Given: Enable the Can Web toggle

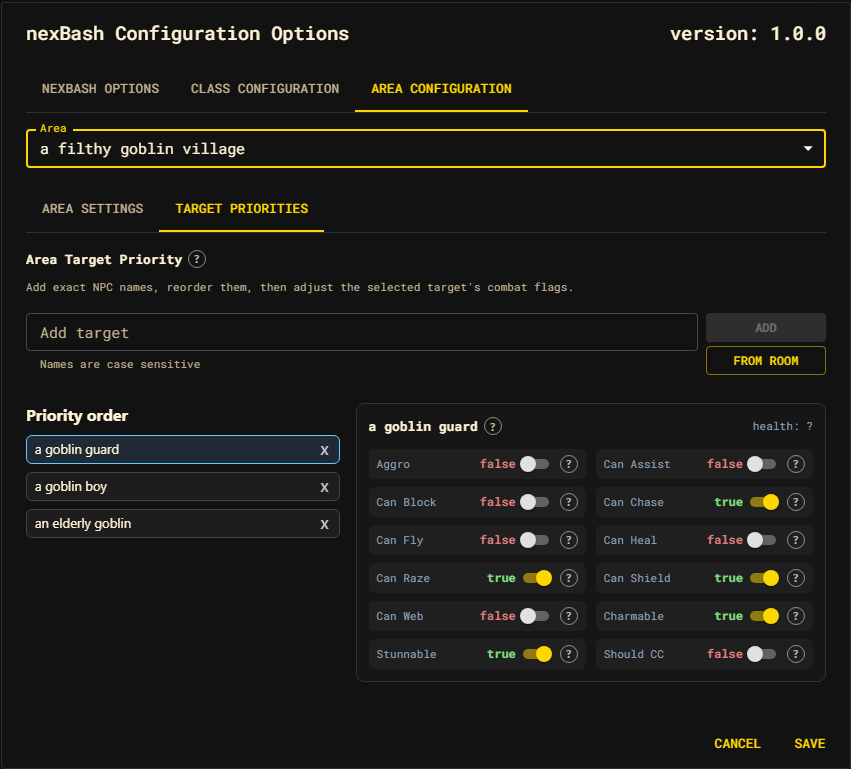Looking at the screenshot, I should 535,616.
